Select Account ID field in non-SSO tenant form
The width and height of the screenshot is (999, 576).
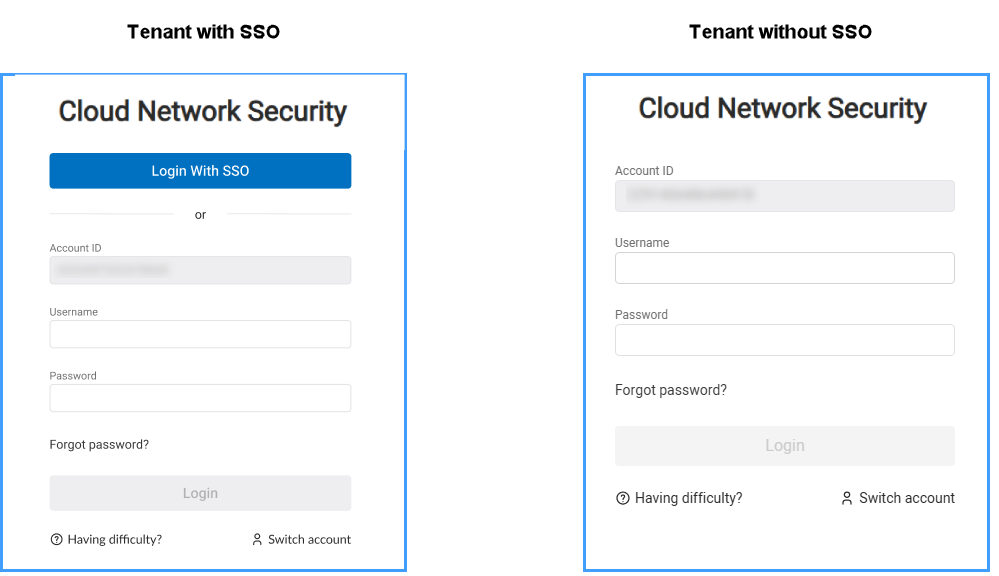coord(784,196)
